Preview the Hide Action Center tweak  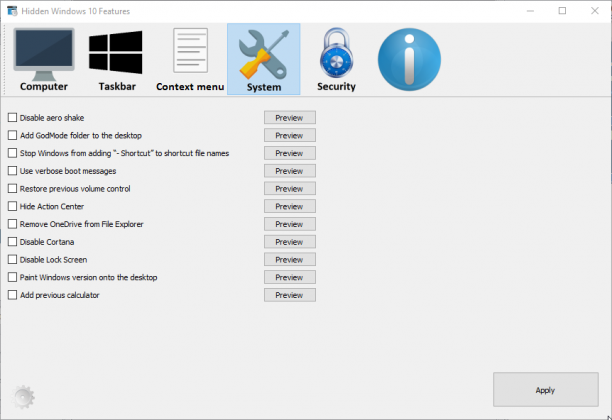pos(290,206)
